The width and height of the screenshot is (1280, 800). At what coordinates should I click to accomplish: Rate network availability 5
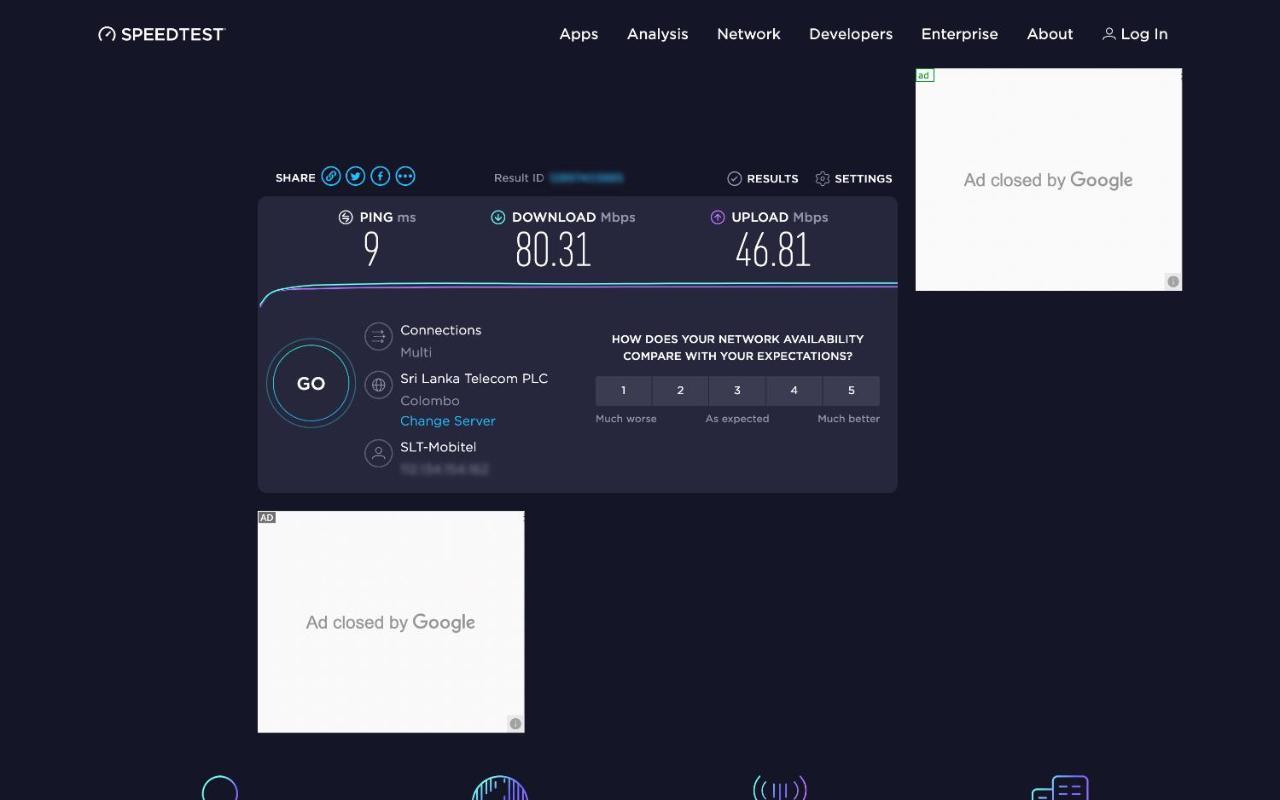pyautogui.click(x=851, y=390)
